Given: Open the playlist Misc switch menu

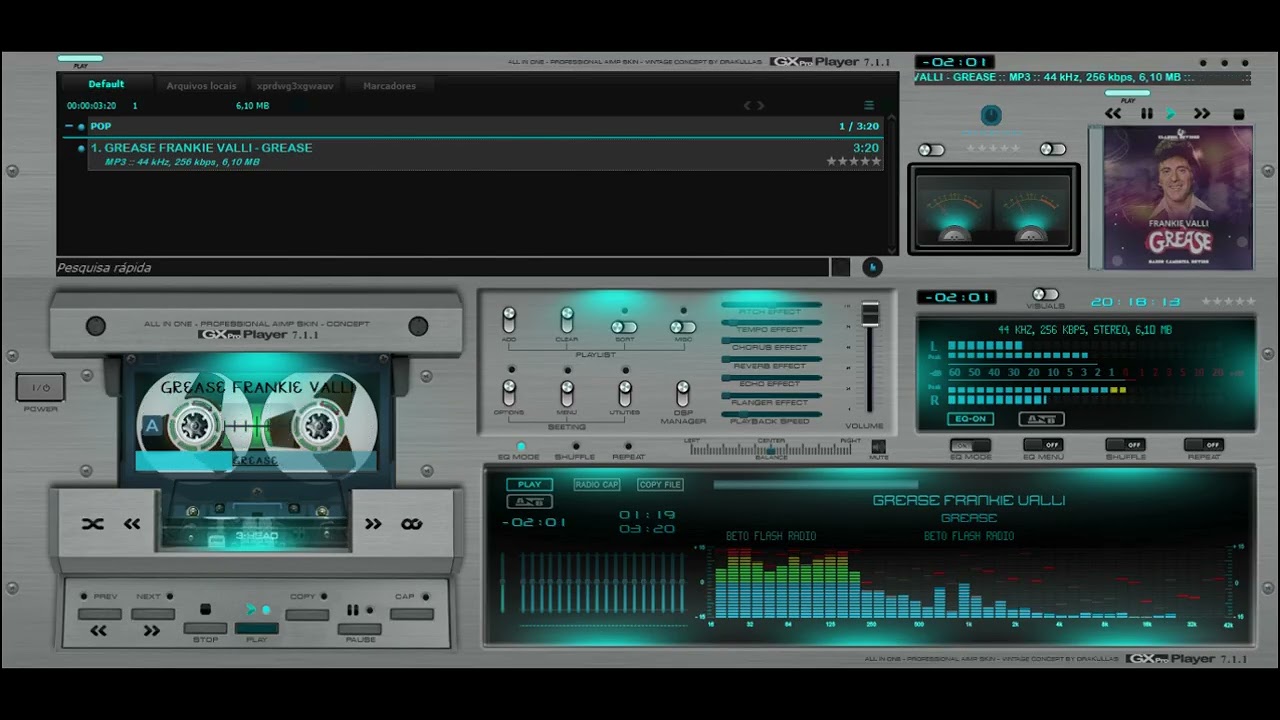Looking at the screenshot, I should pyautogui.click(x=683, y=327).
